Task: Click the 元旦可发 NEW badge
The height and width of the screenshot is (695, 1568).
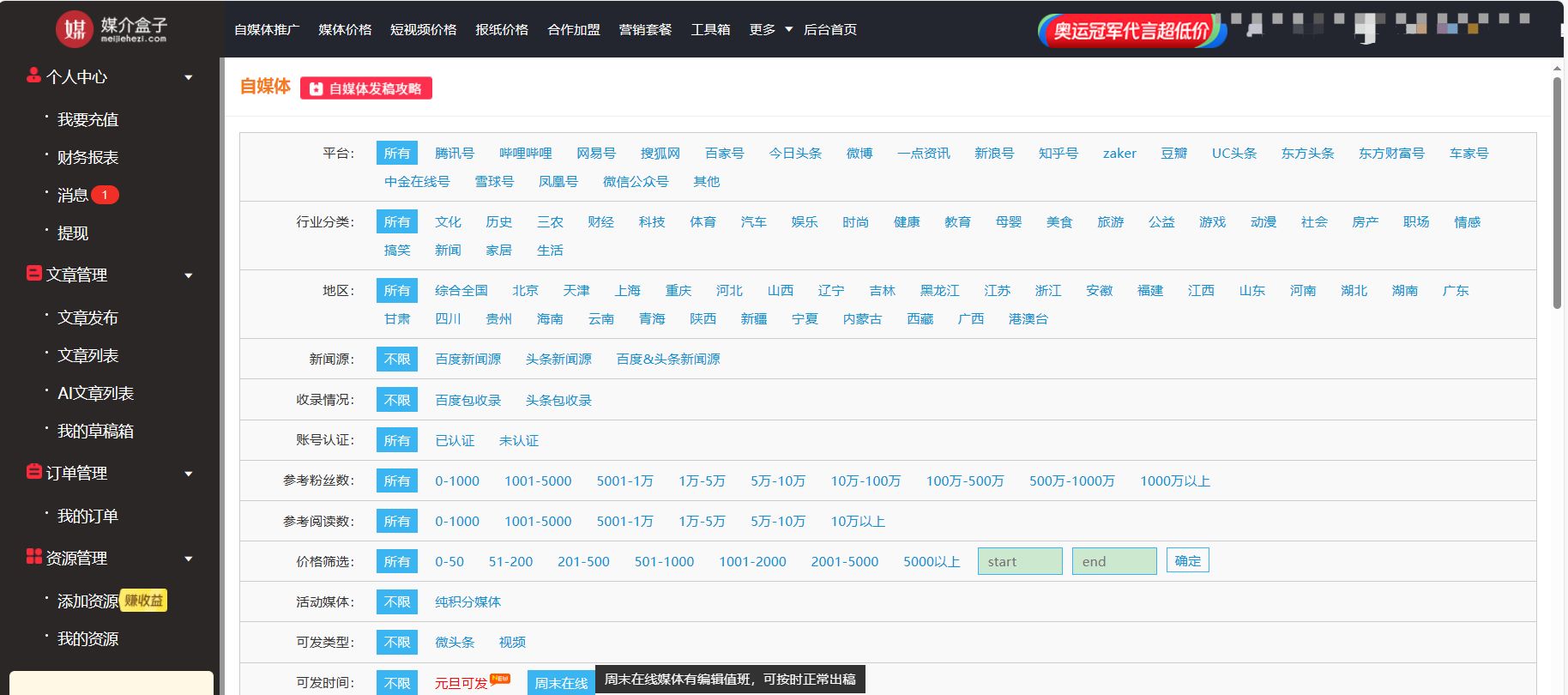Action: coord(500,678)
